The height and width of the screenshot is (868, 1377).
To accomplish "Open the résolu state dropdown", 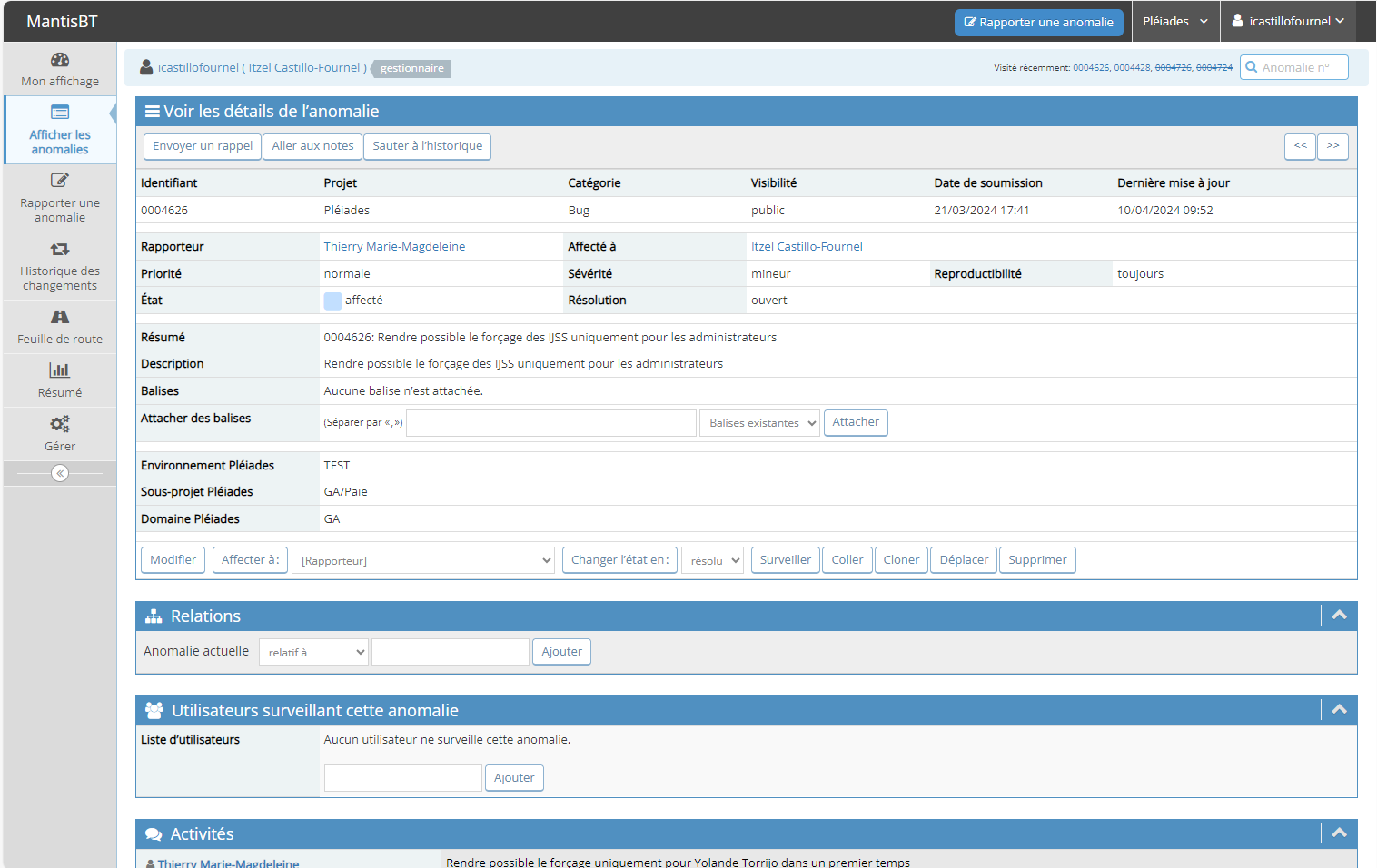I will pos(713,561).
